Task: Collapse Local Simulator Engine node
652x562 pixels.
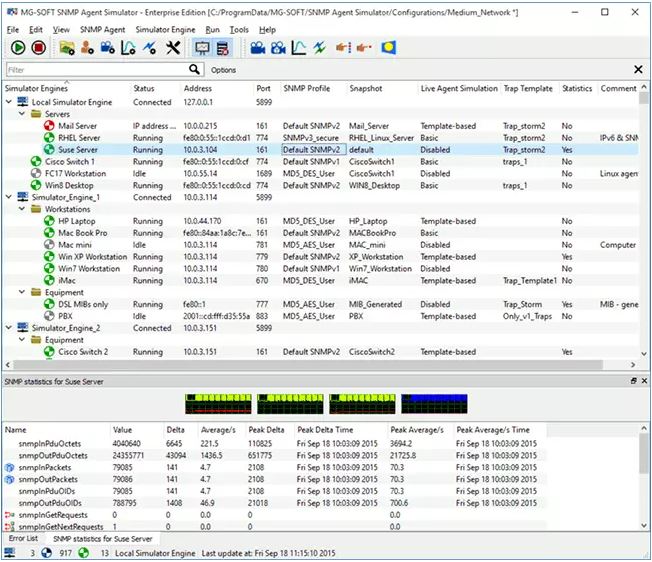Action: click(x=9, y=101)
